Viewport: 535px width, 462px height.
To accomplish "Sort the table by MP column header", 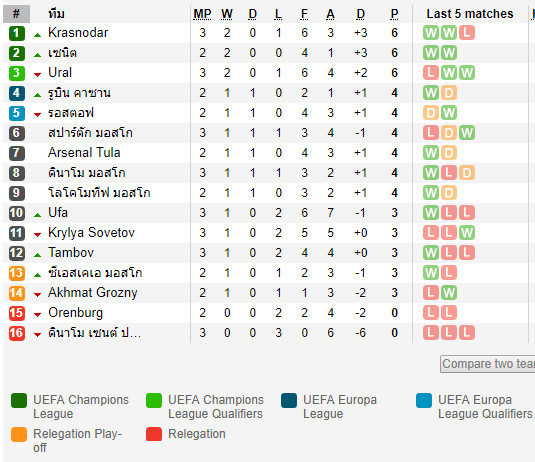I will 202,14.
